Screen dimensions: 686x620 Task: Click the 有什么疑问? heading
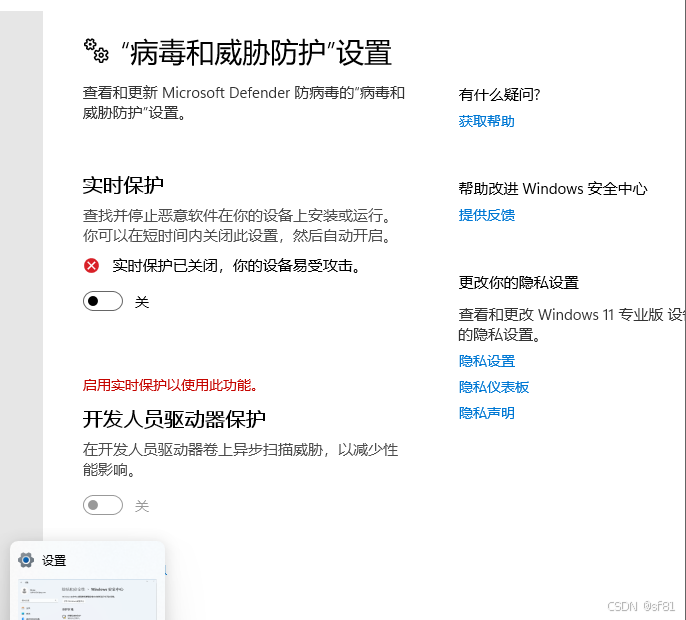(499, 95)
